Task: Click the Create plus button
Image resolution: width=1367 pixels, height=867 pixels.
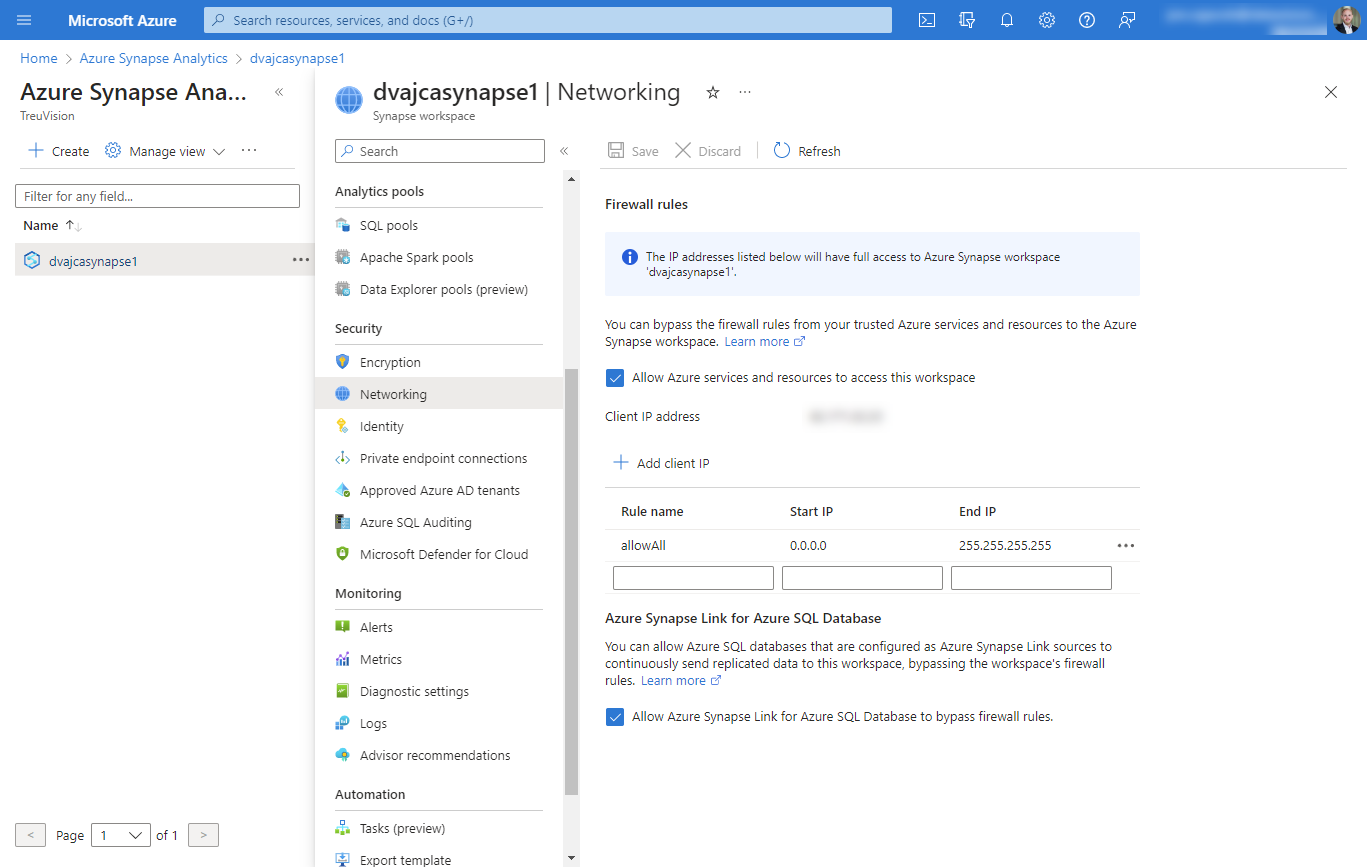Action: pyautogui.click(x=59, y=151)
